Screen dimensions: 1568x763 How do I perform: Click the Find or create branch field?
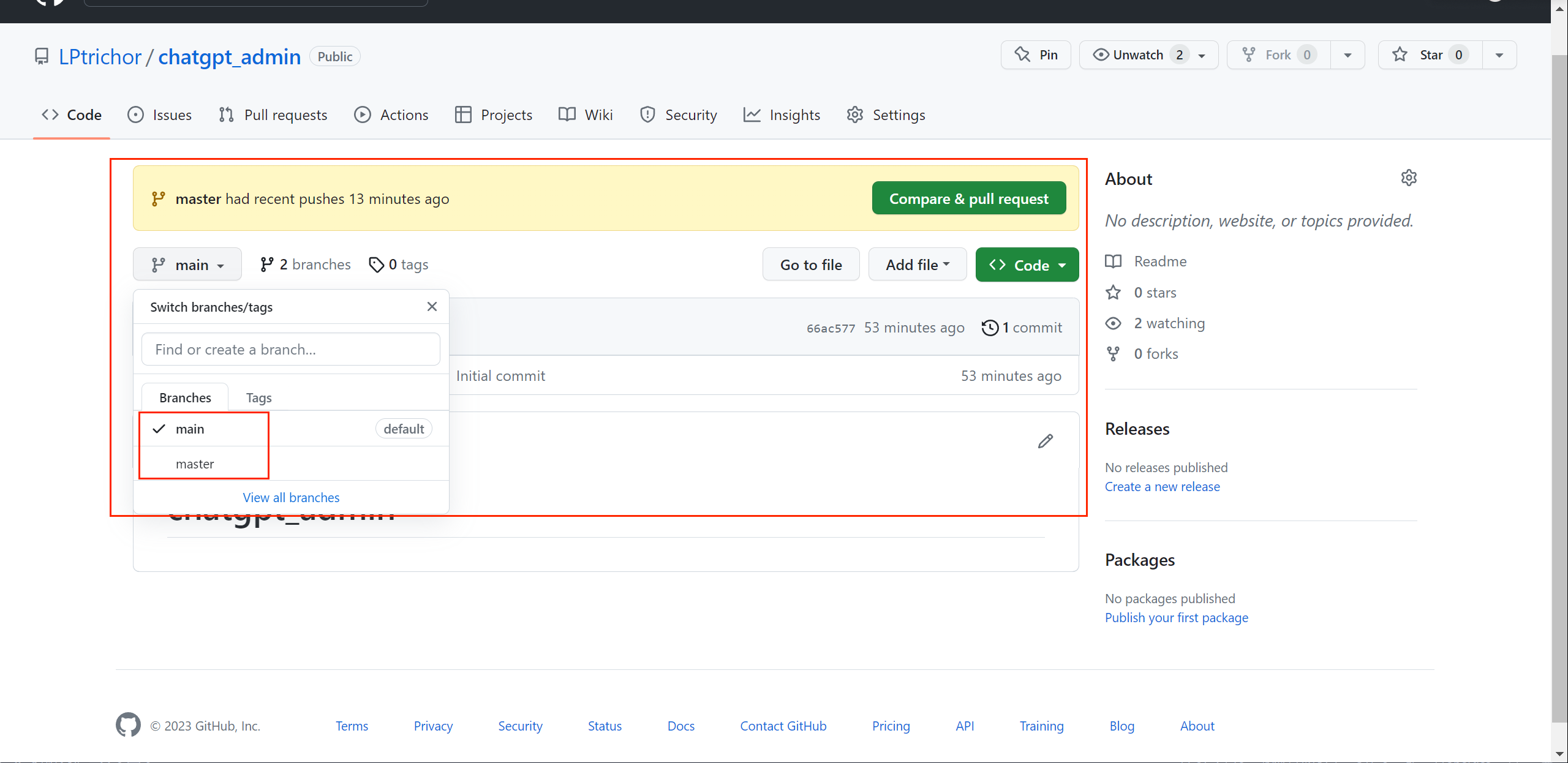point(290,349)
